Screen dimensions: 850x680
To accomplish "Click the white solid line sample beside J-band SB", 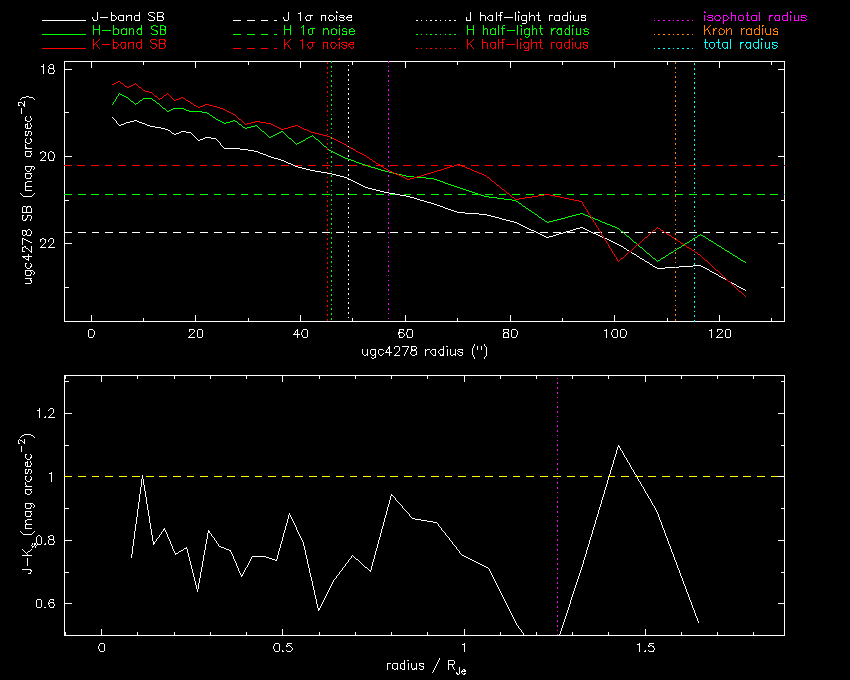I will pyautogui.click(x=64, y=21).
